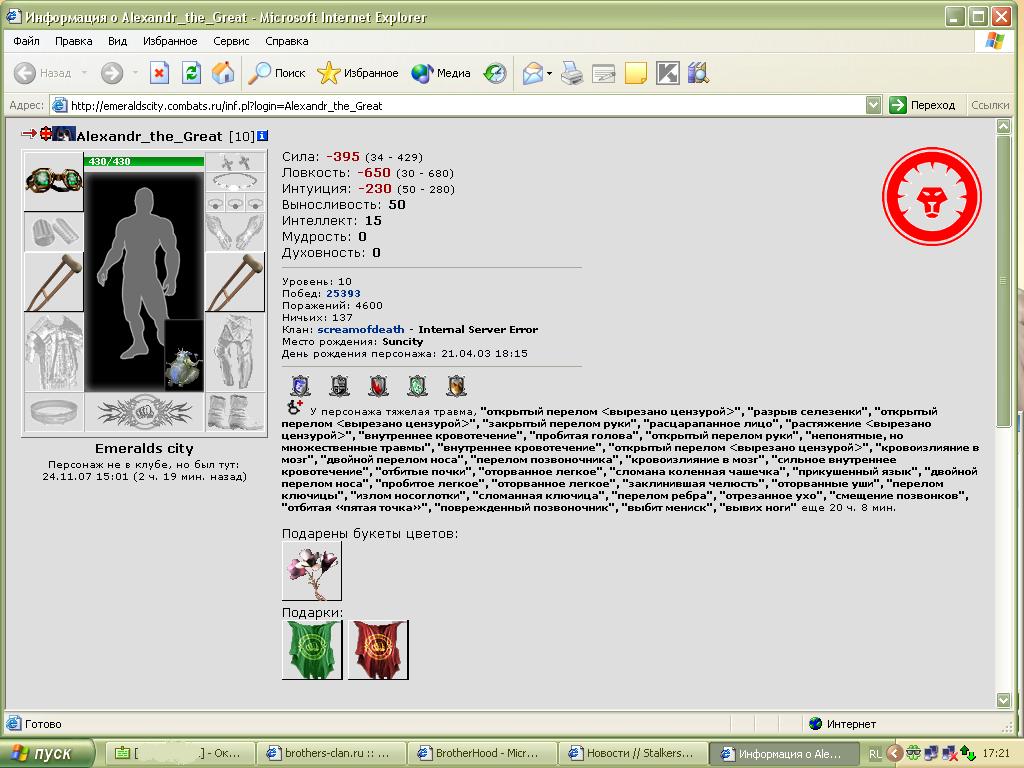Open the address bar URL dropdown
The image size is (1024, 768).
(x=873, y=105)
